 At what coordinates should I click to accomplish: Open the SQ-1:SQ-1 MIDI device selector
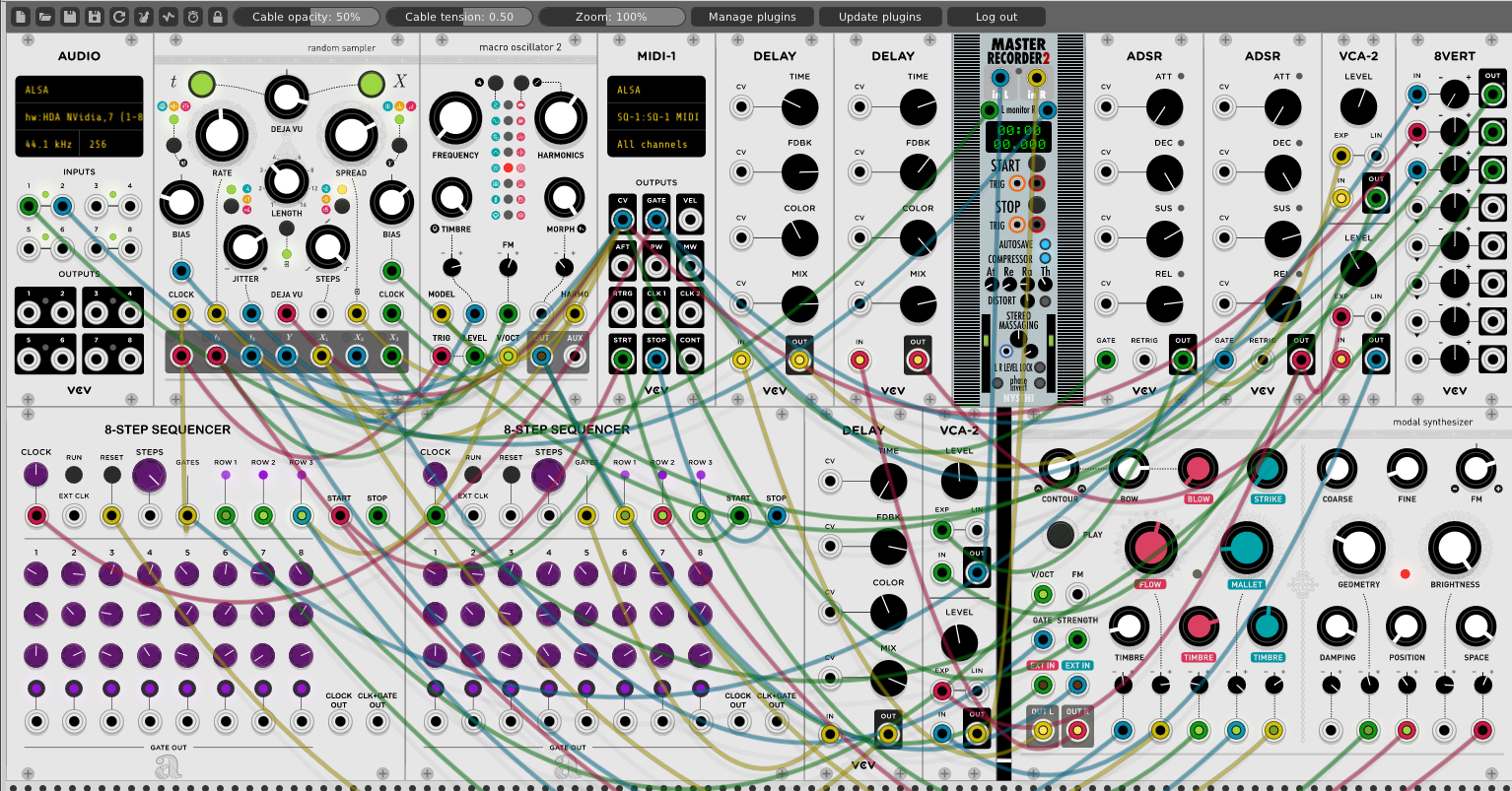pyautogui.click(x=656, y=116)
